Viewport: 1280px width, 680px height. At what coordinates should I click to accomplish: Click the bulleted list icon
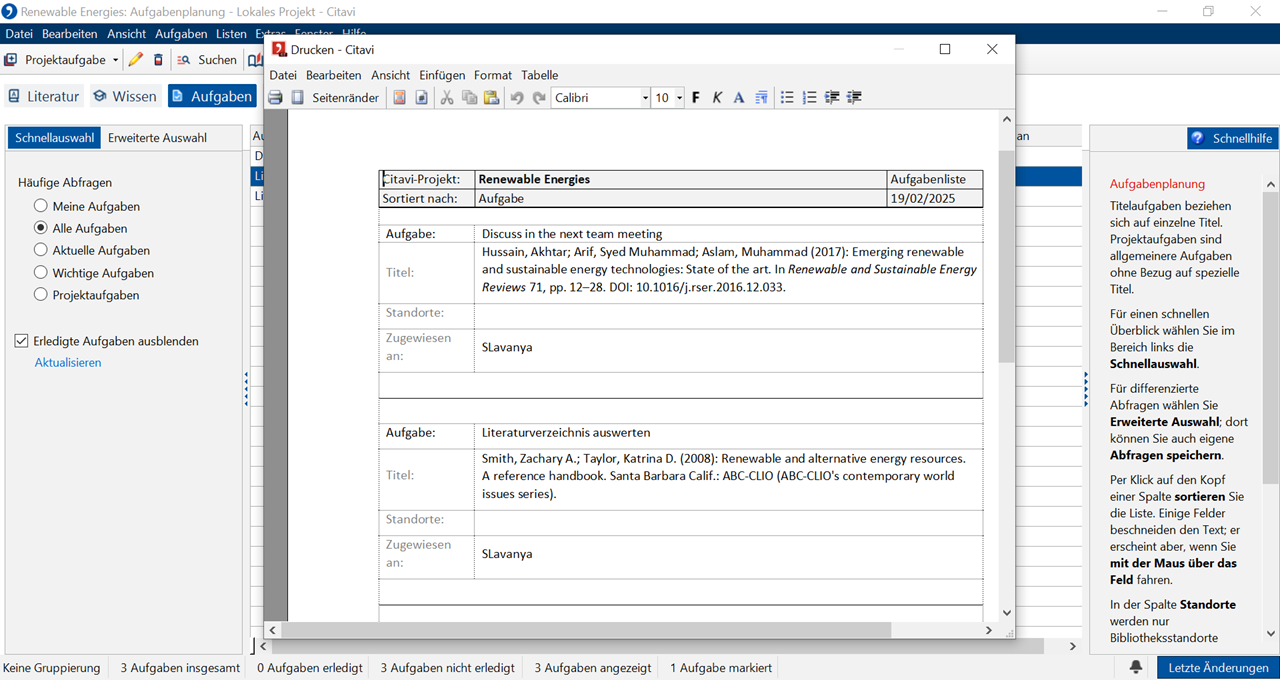point(787,97)
